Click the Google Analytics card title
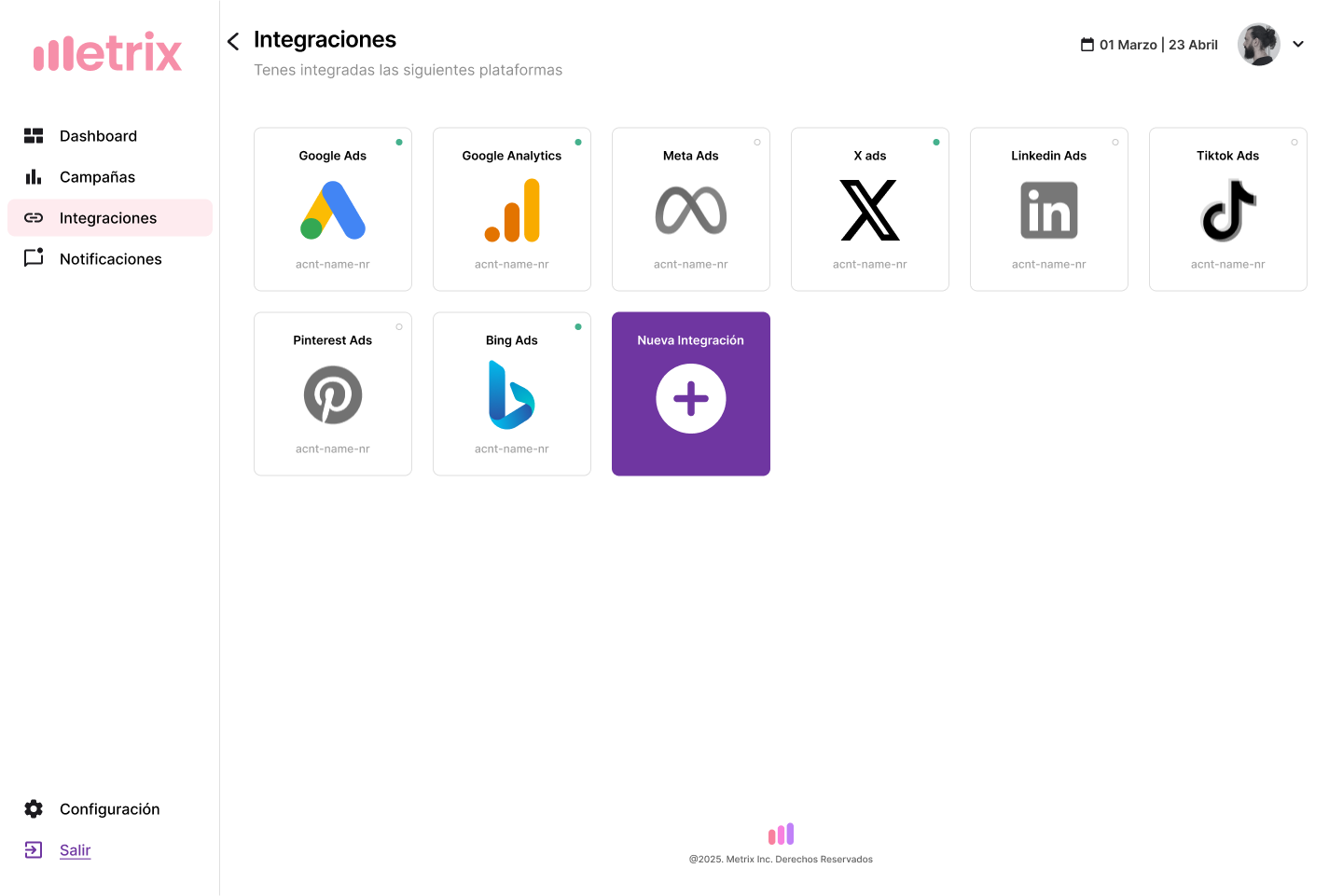The height and width of the screenshot is (896, 1343). pos(512,156)
